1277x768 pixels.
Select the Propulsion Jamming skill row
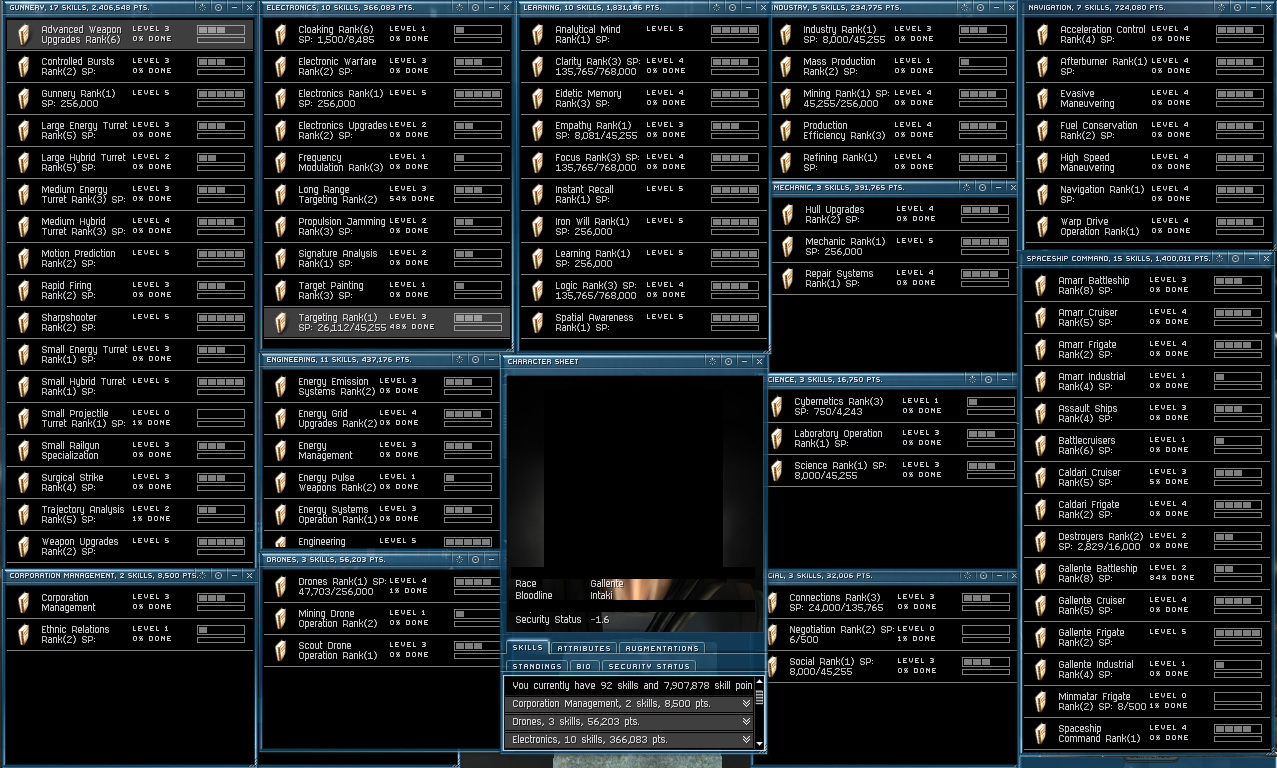click(x=387, y=227)
